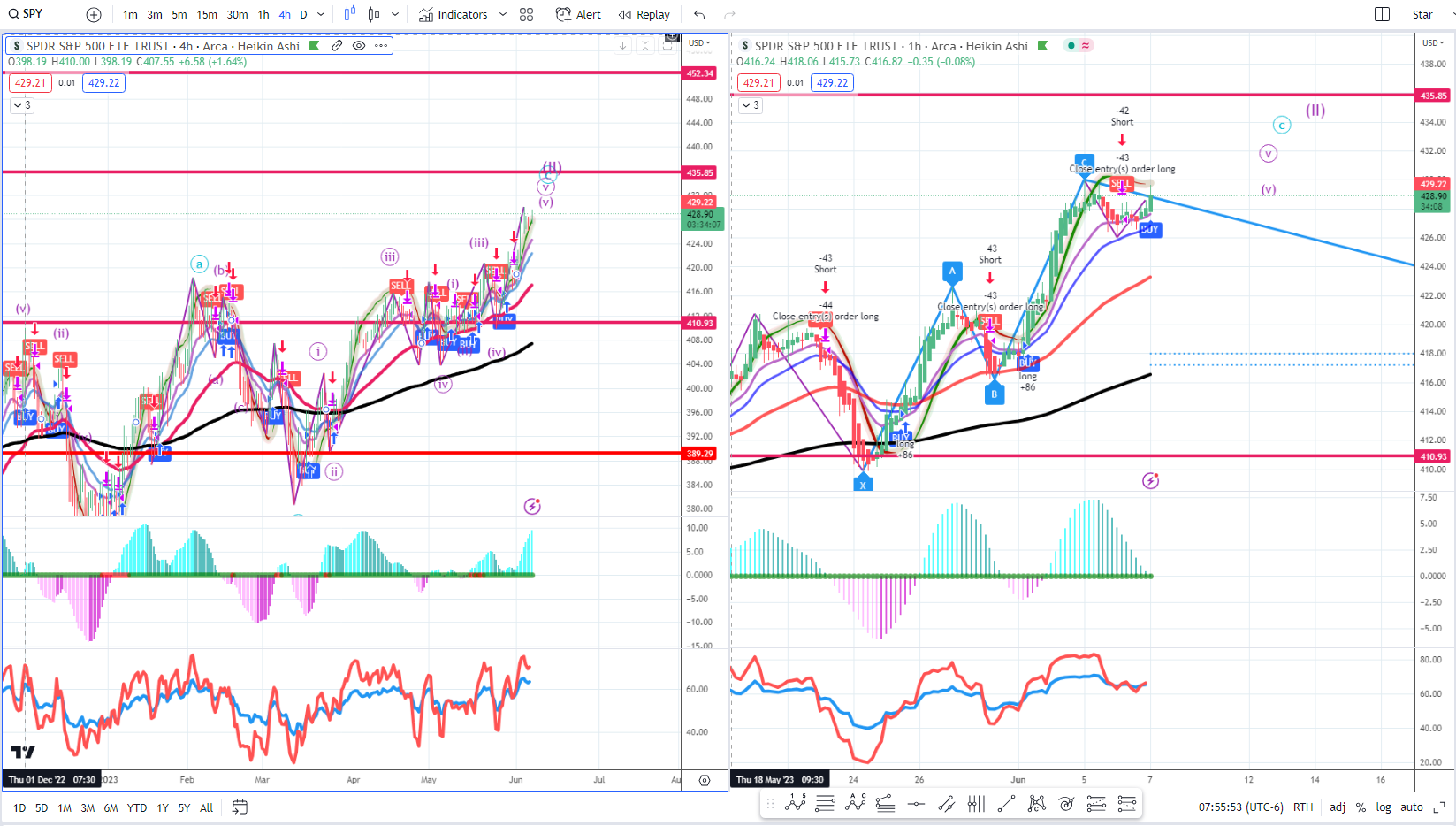The image size is (1456, 826).
Task: Open the SPY symbol search
Action: click(27, 14)
